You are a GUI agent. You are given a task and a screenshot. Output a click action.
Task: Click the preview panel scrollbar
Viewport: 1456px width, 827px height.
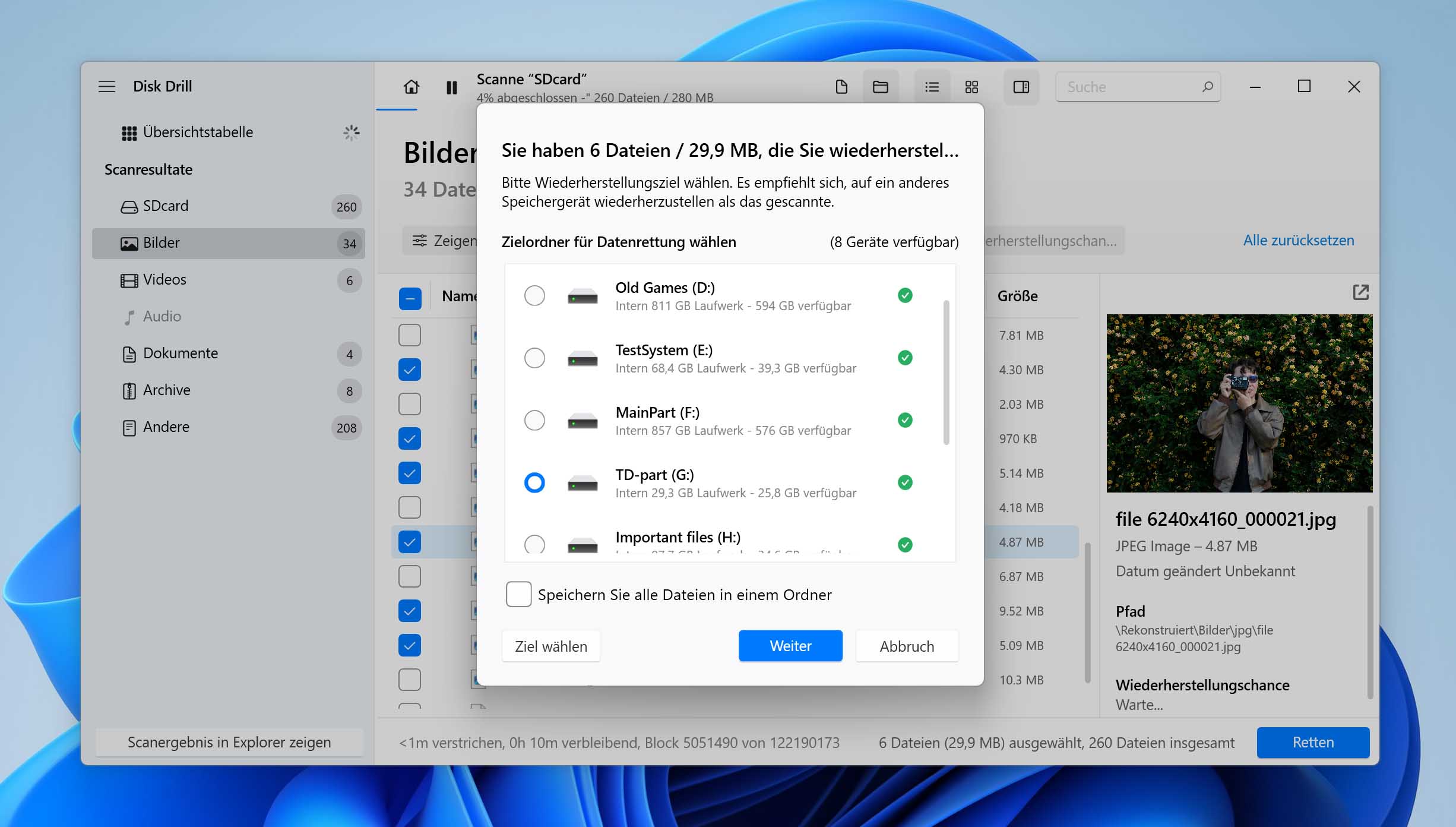point(1370,602)
